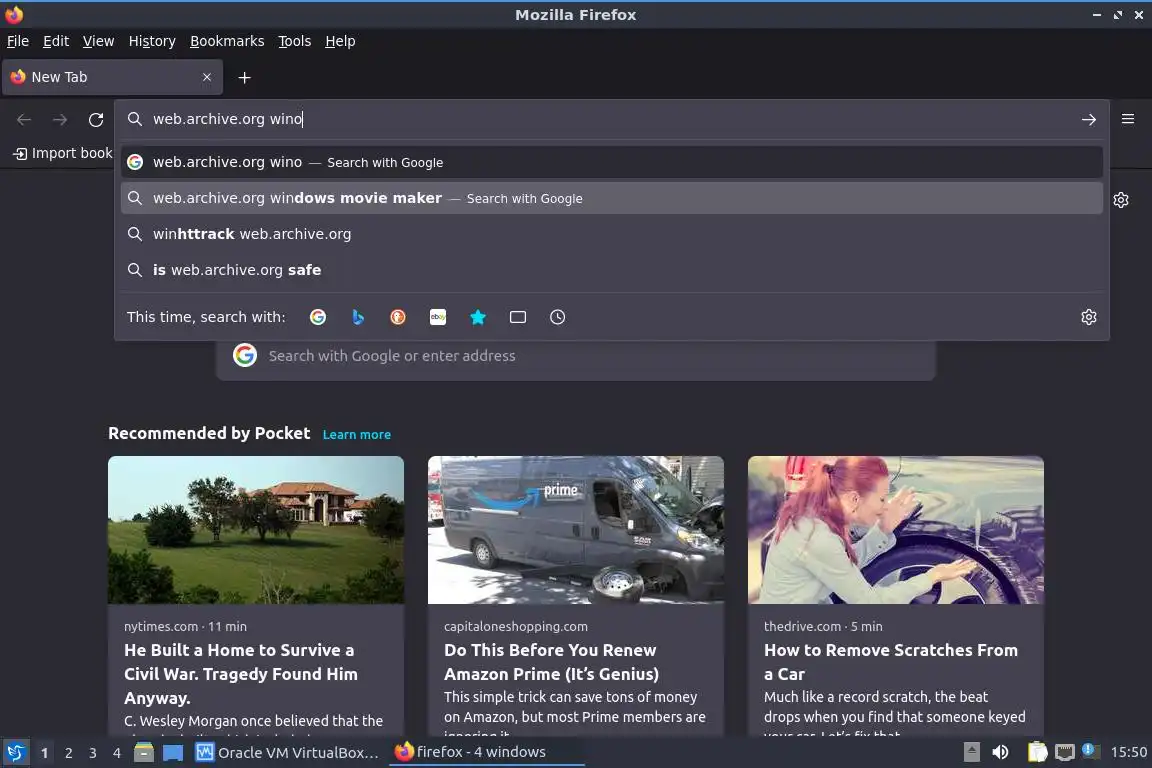1152x768 pixels.
Task: Switch to workspace 3
Action: point(93,753)
